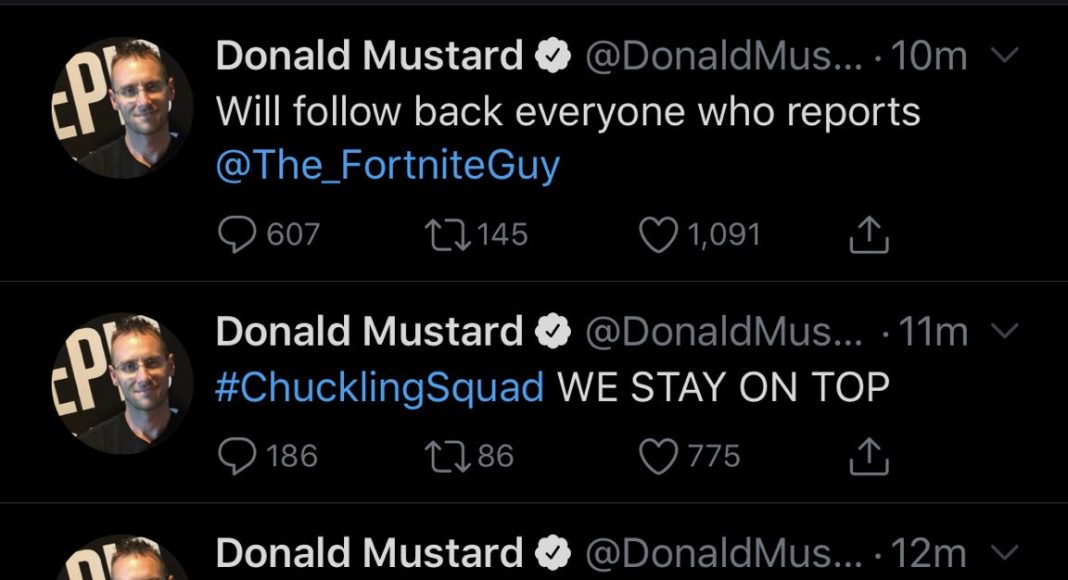Viewport: 1068px width, 580px height.
Task: Share the #ChucklingSquad tweet
Action: (868, 456)
